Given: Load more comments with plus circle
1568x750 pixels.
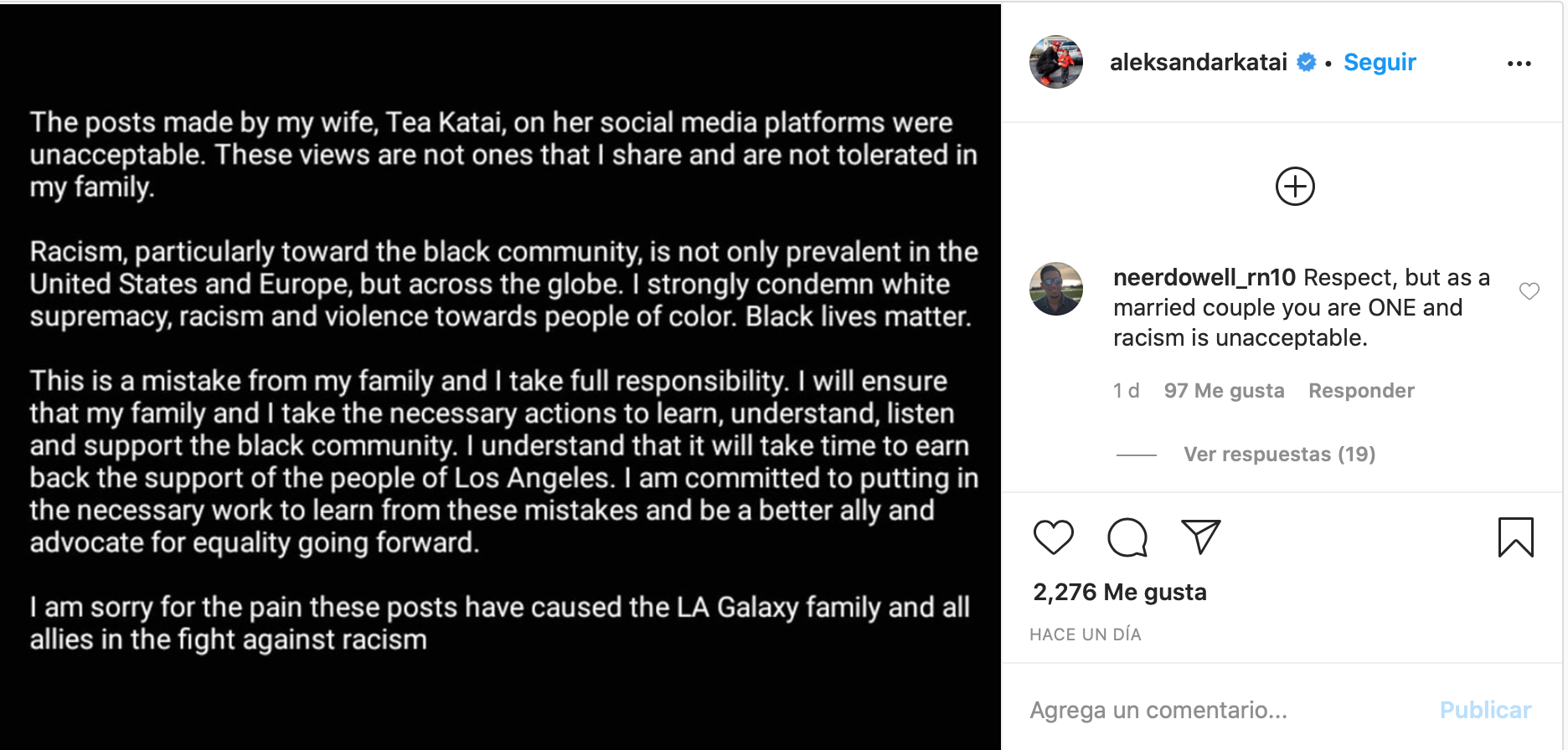Looking at the screenshot, I should click(x=1295, y=186).
